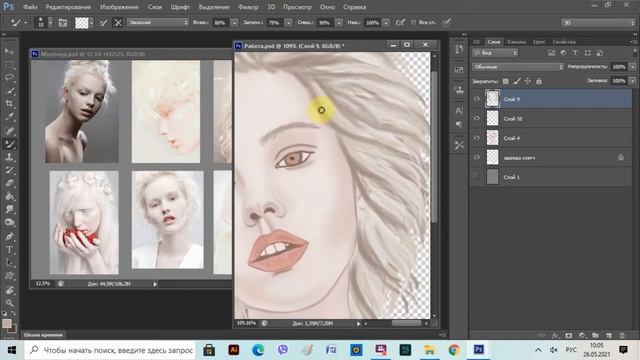Select the Hand tool
The width and height of the screenshot is (640, 360).
pos(9,290)
